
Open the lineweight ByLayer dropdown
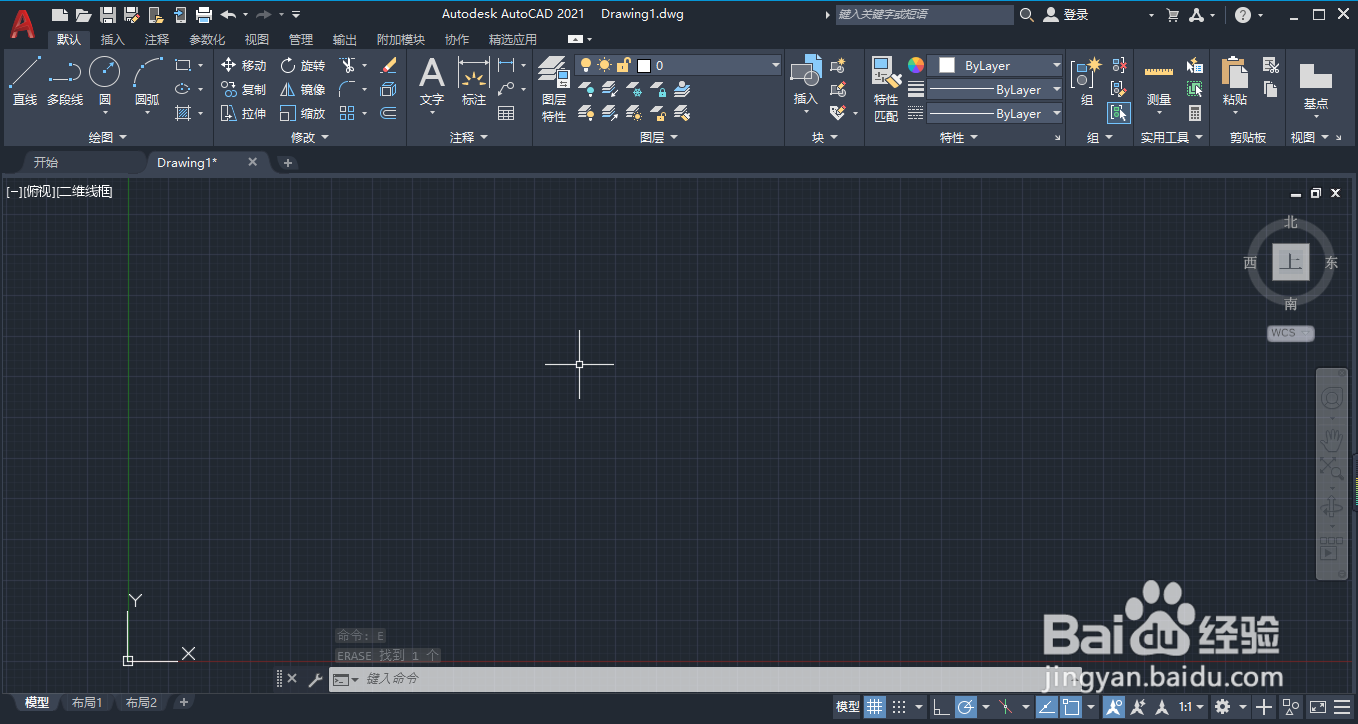[995, 89]
